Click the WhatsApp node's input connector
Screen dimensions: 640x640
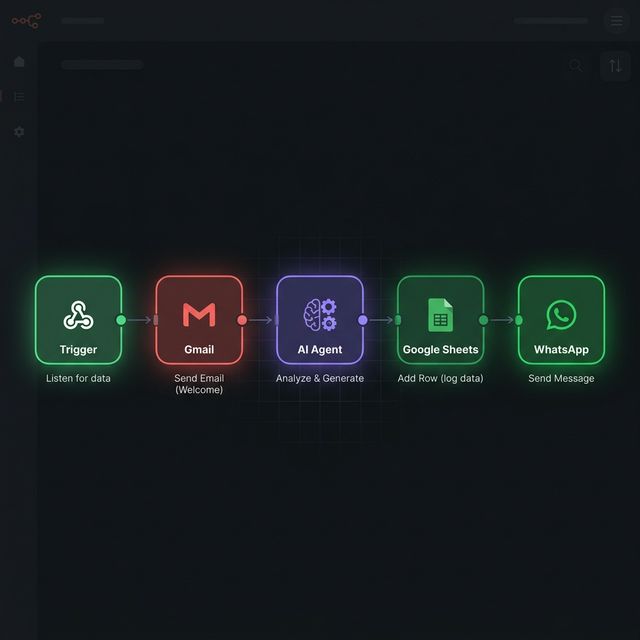(x=518, y=320)
